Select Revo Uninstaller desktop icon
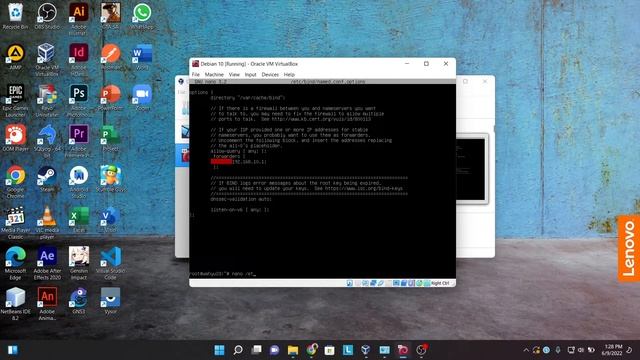Viewport: 640px width, 360px height. (x=47, y=100)
